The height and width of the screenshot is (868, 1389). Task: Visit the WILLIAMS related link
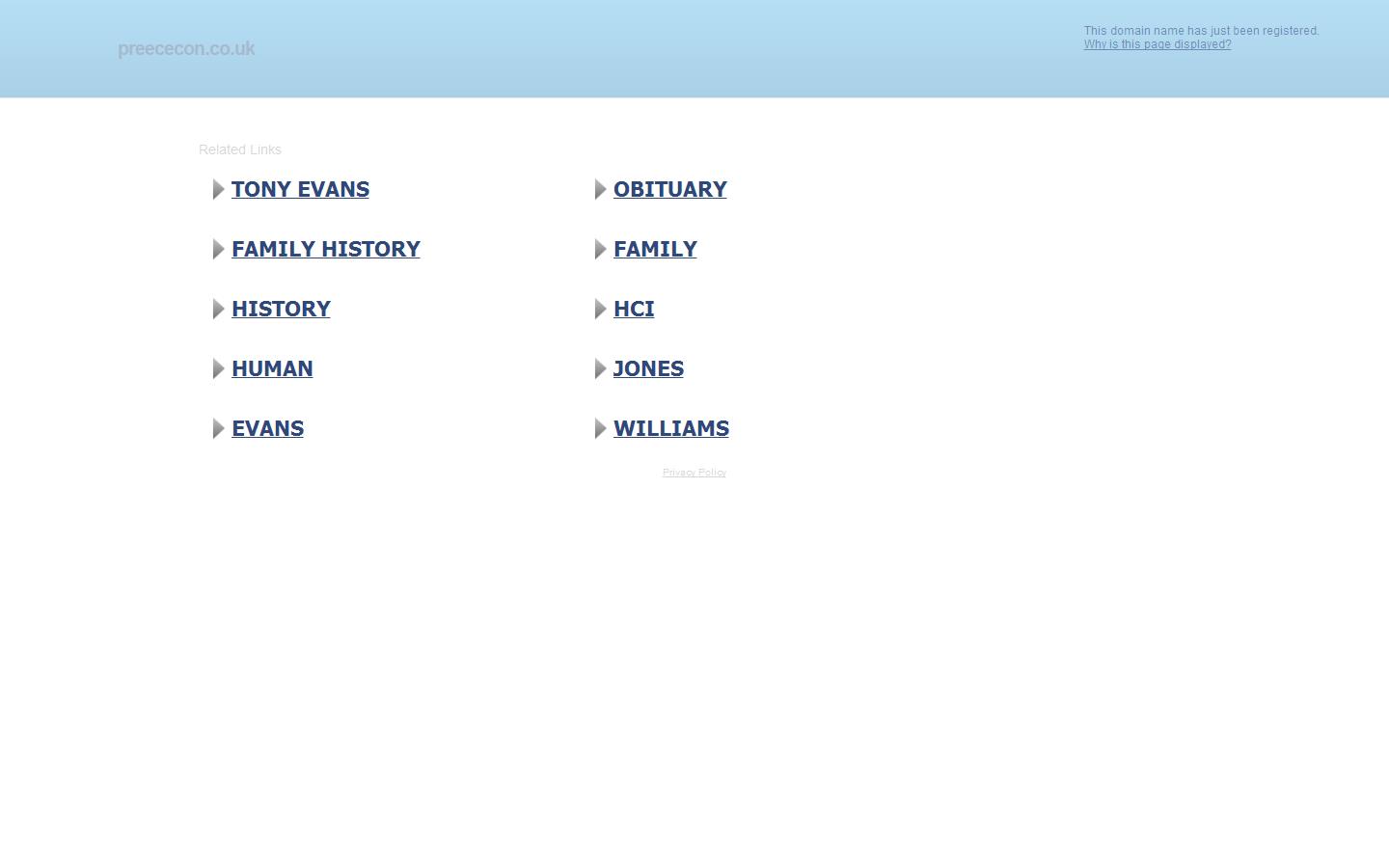coord(670,428)
